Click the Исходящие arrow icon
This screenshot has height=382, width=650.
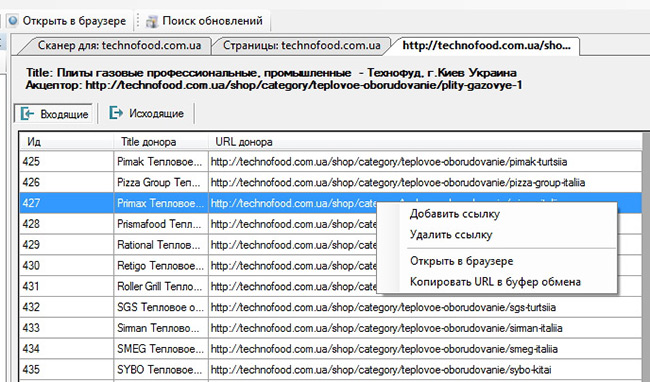[x=116, y=113]
